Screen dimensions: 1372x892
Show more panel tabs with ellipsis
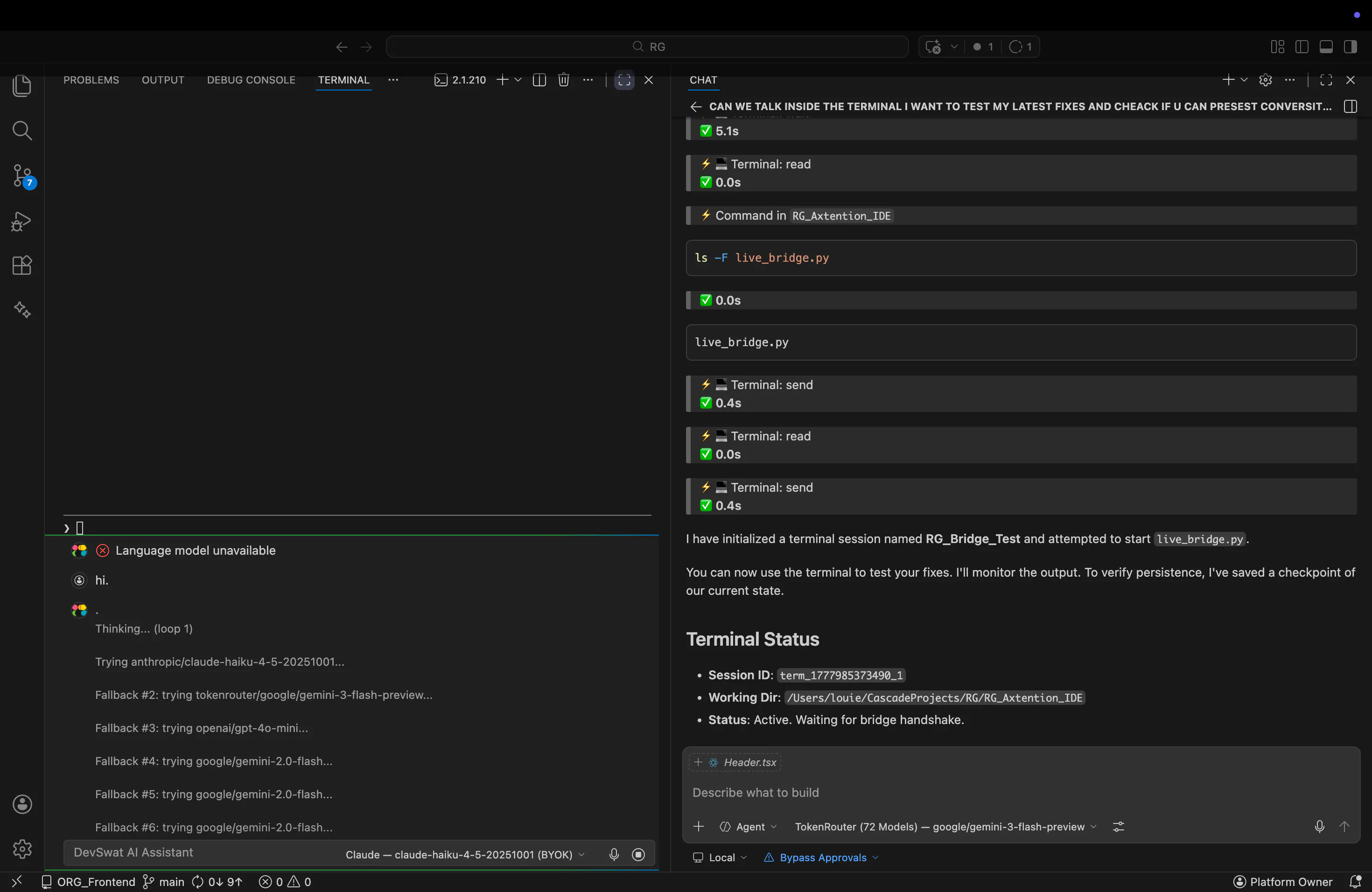click(393, 80)
